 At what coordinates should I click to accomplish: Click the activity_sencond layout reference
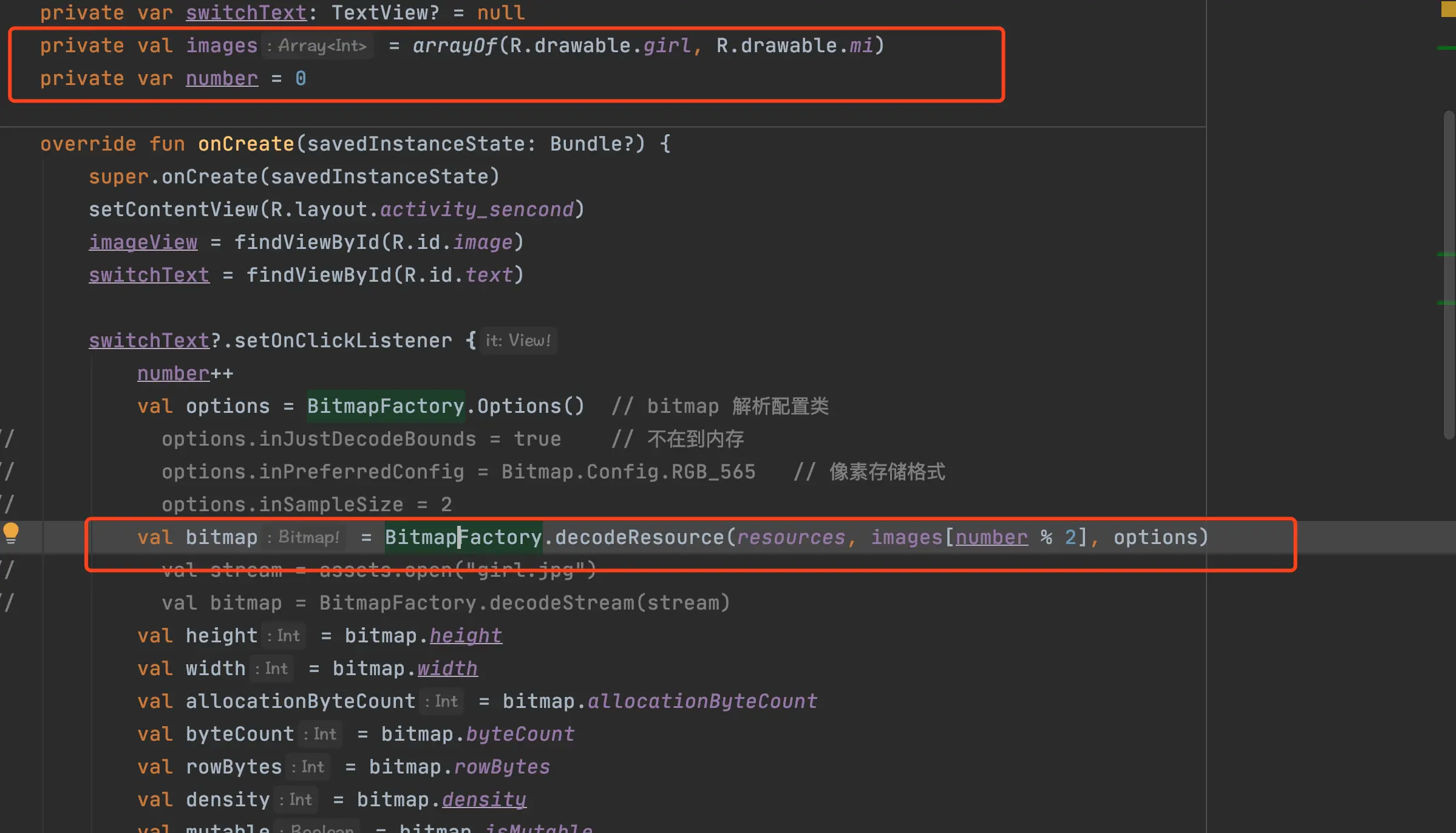pos(477,209)
